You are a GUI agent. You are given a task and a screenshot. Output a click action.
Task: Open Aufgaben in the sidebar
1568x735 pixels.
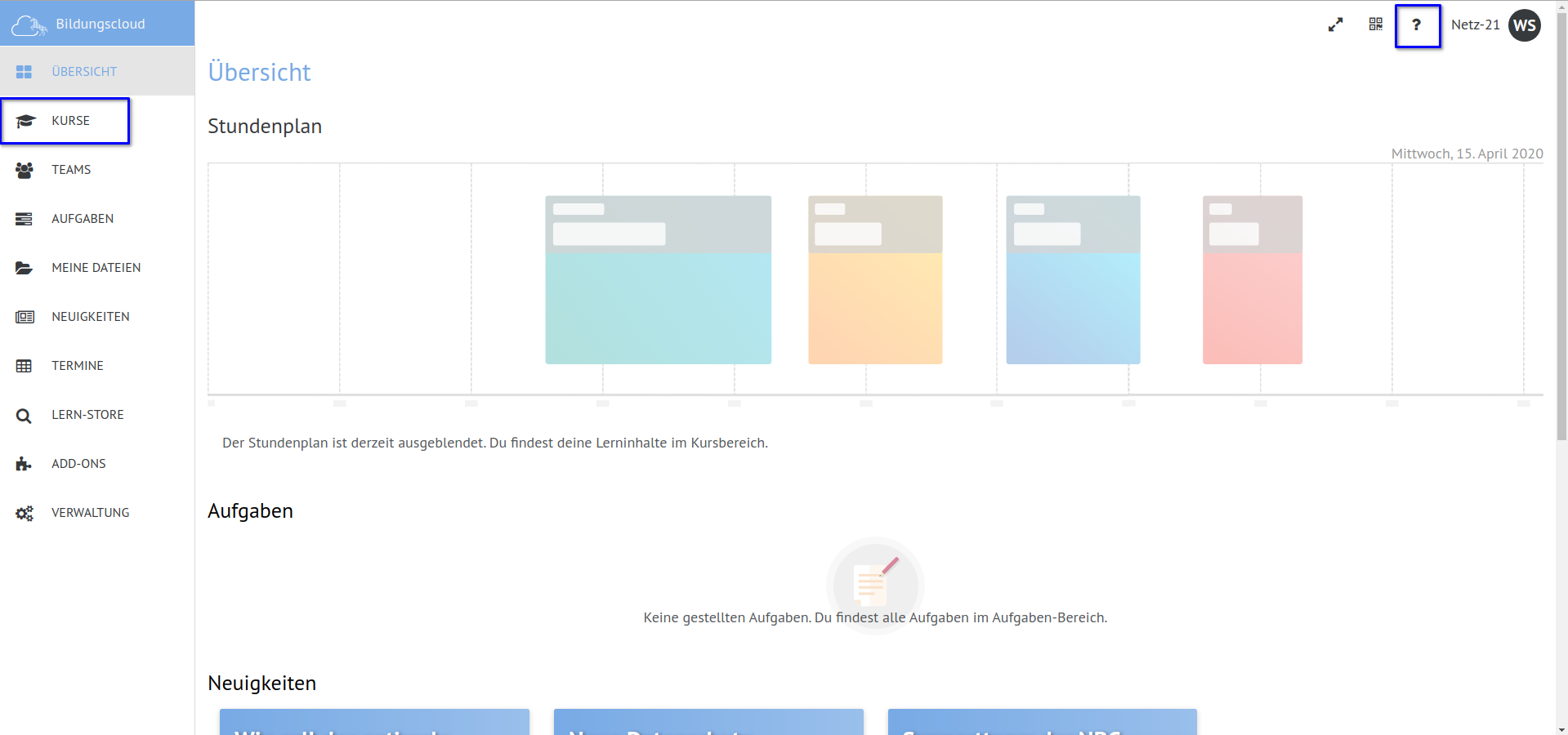pyautogui.click(x=82, y=219)
